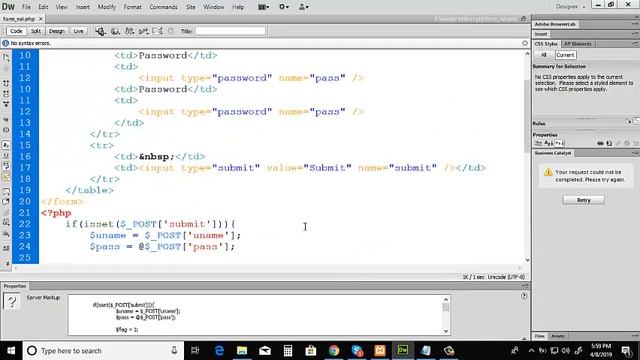Switch to the Files panel tab
The image size is (640, 360).
pyautogui.click(x=540, y=336)
